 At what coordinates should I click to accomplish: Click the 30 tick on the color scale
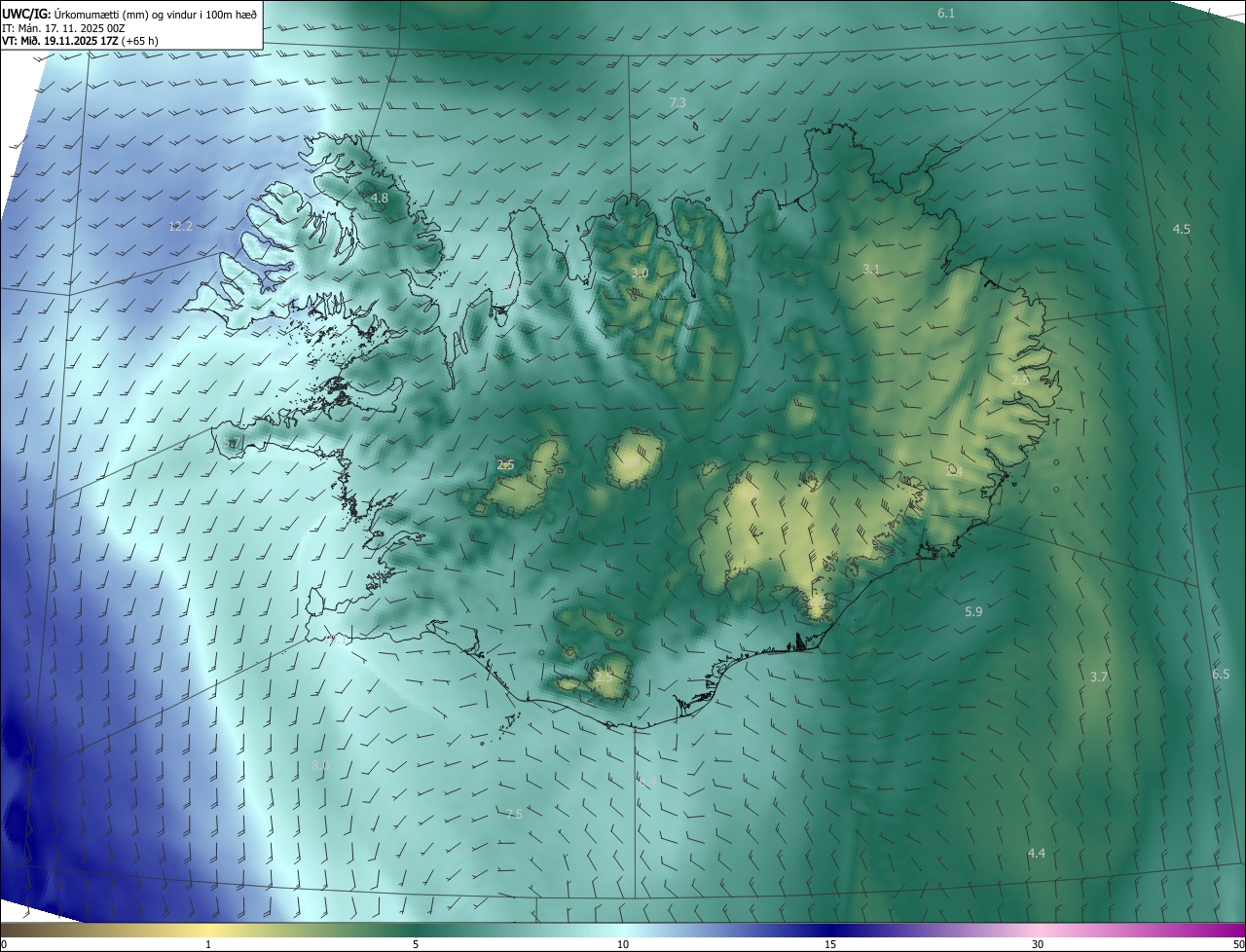click(1038, 944)
